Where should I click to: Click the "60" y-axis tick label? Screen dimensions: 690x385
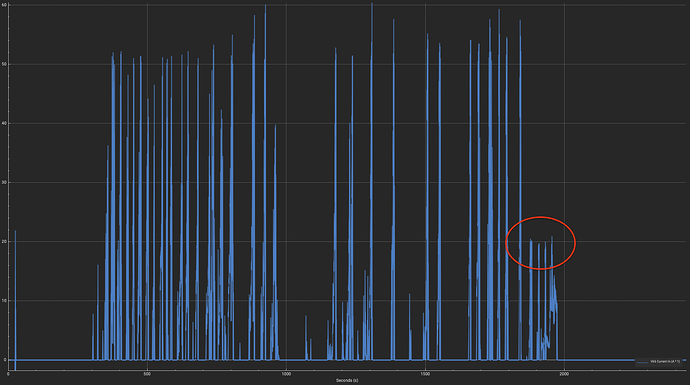point(4,5)
